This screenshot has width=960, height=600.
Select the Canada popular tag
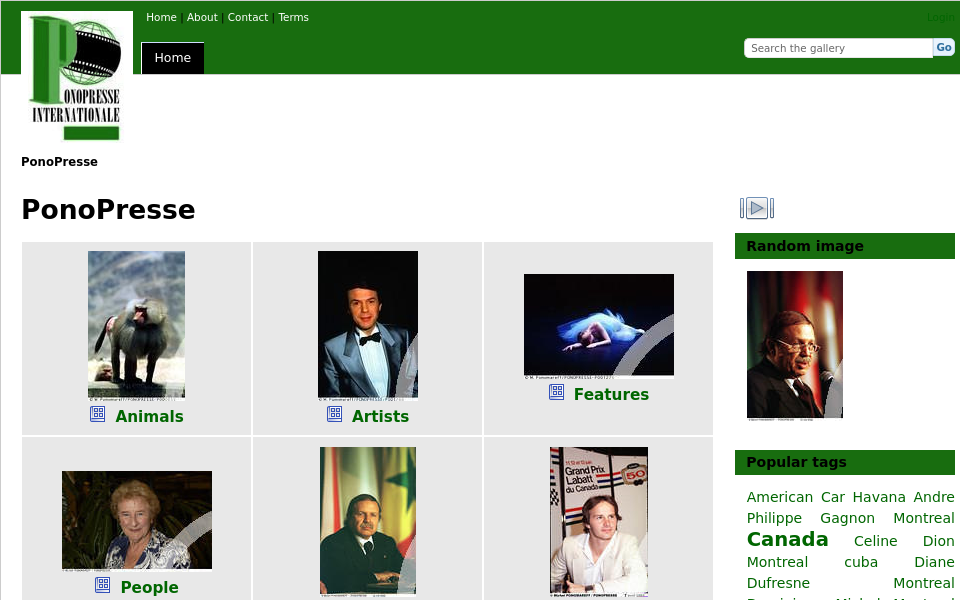(x=787, y=539)
